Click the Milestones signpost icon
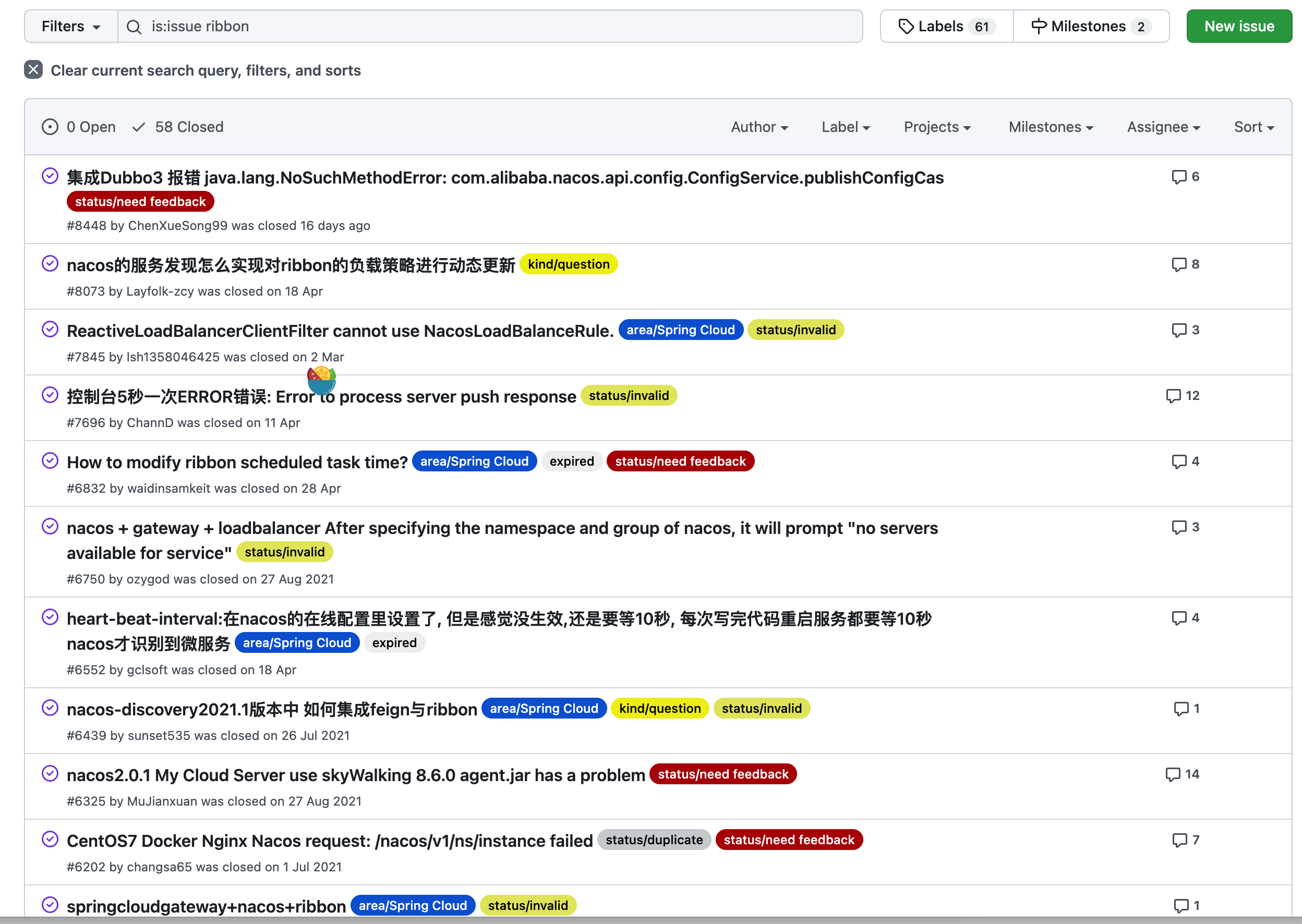Image resolution: width=1302 pixels, height=924 pixels. [1039, 27]
